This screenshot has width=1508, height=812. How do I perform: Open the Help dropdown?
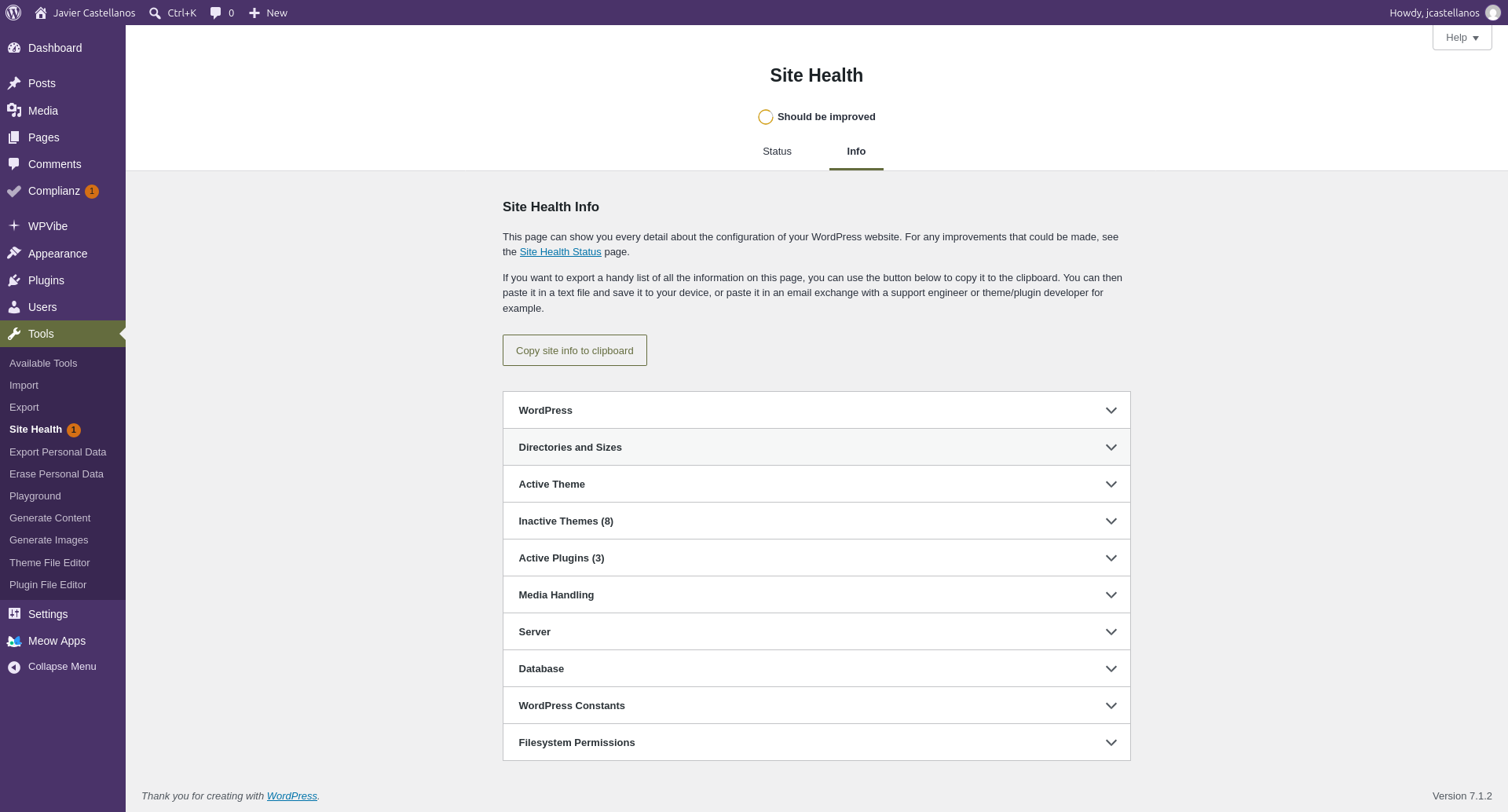click(x=1462, y=38)
